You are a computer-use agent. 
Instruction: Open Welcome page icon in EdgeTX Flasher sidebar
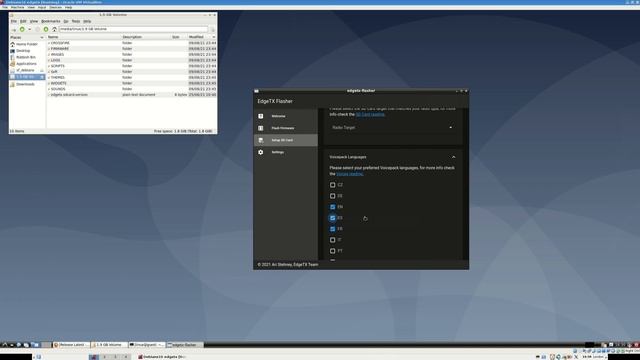(260, 116)
